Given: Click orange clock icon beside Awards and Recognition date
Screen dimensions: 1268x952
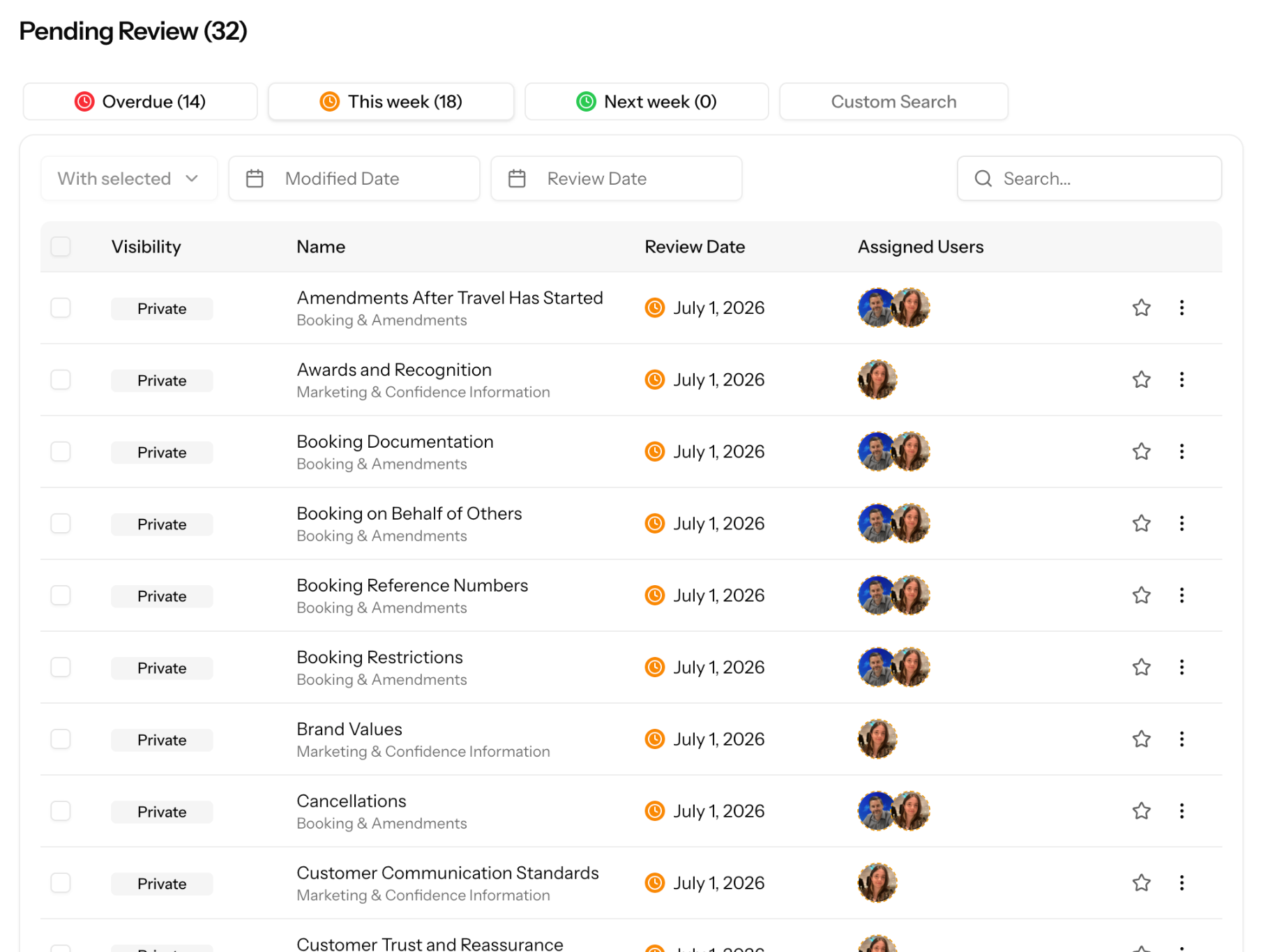Looking at the screenshot, I should click(654, 379).
